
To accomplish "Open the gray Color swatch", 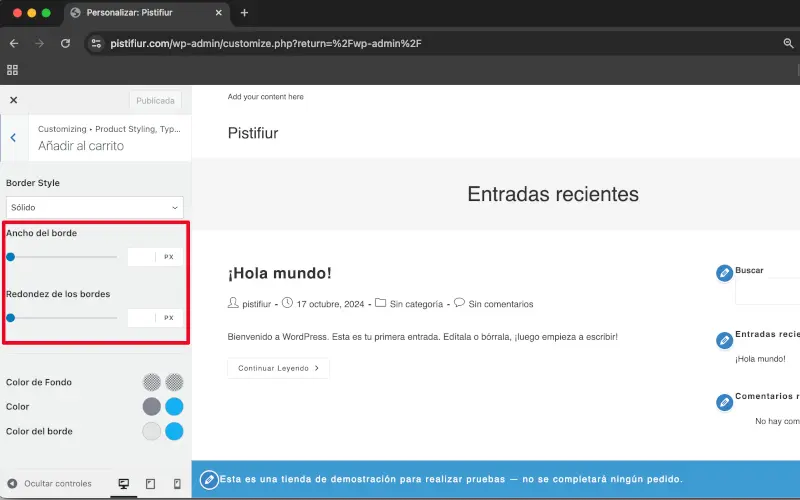I will click(152, 407).
